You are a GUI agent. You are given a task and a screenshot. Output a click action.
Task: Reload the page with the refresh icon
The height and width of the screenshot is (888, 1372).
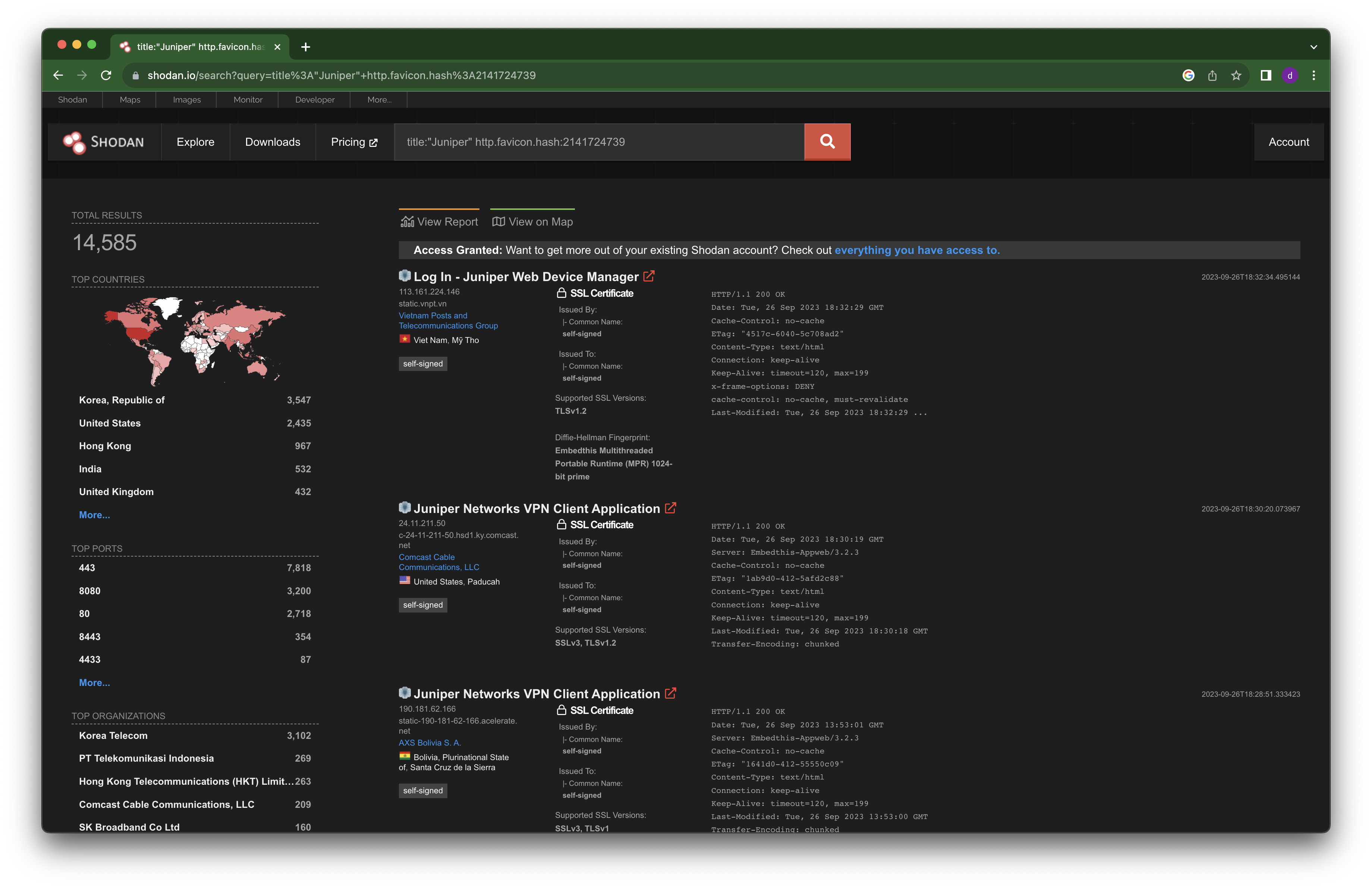(x=106, y=75)
